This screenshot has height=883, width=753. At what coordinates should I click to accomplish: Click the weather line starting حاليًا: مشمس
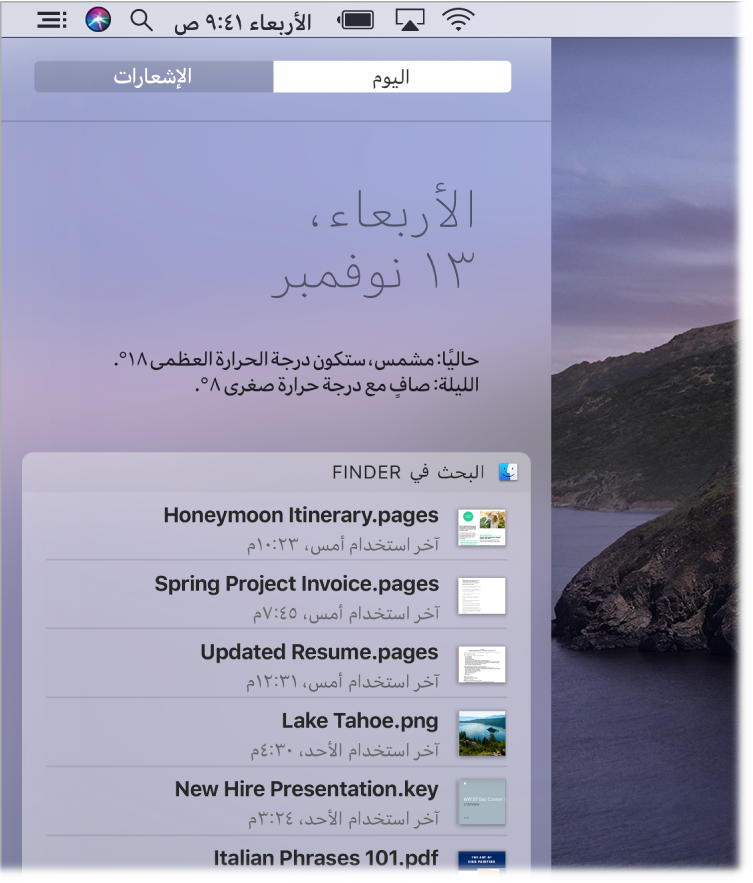tap(296, 359)
